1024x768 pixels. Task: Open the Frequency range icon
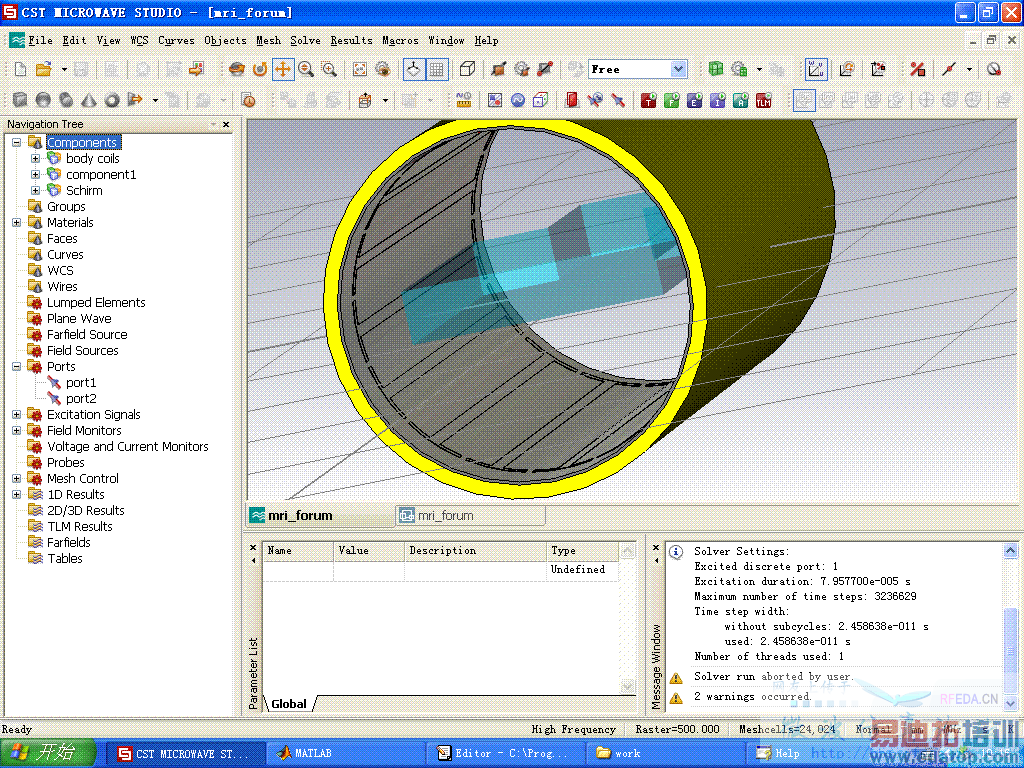point(518,100)
